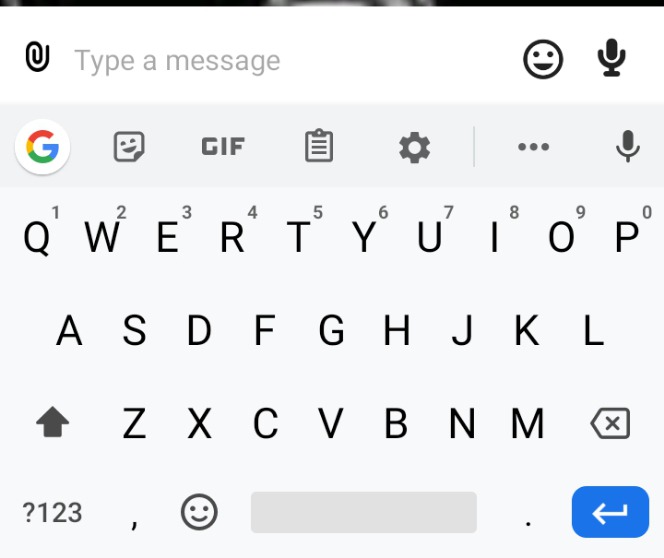Tap the voice message microphone icon
Viewport: 664px width, 558px height.
611,58
